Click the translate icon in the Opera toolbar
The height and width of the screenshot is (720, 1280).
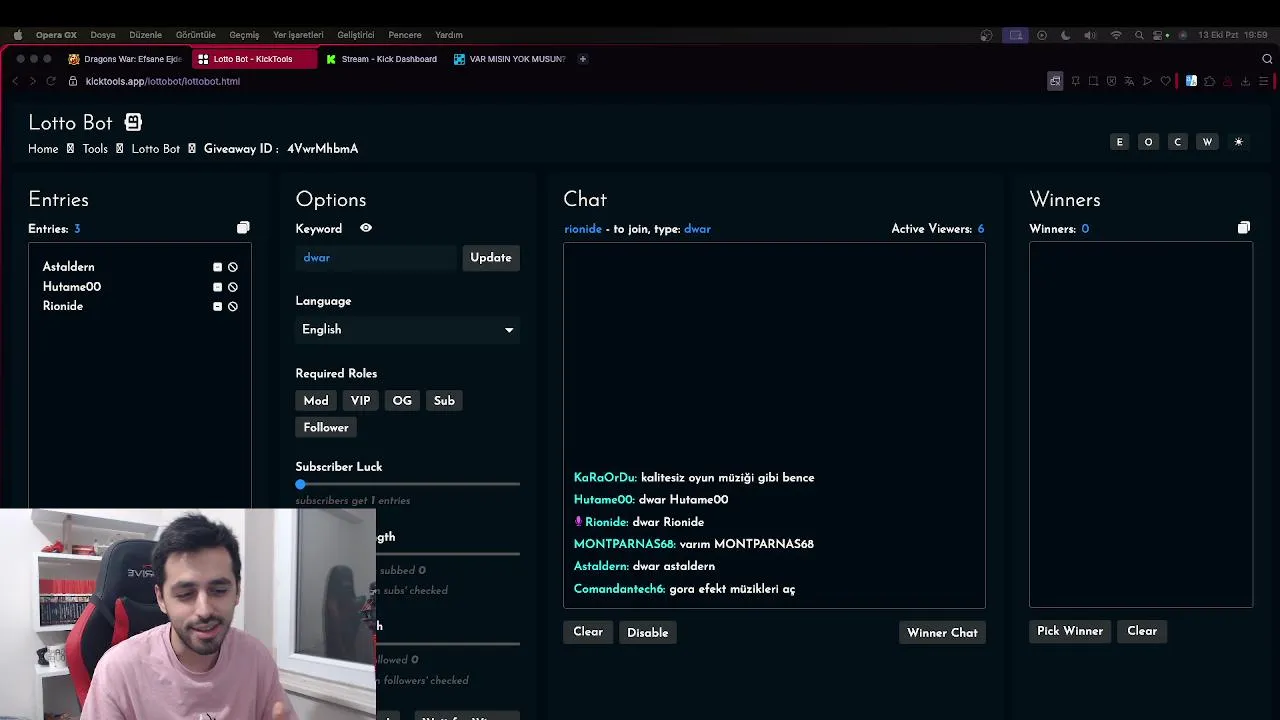coord(1129,81)
